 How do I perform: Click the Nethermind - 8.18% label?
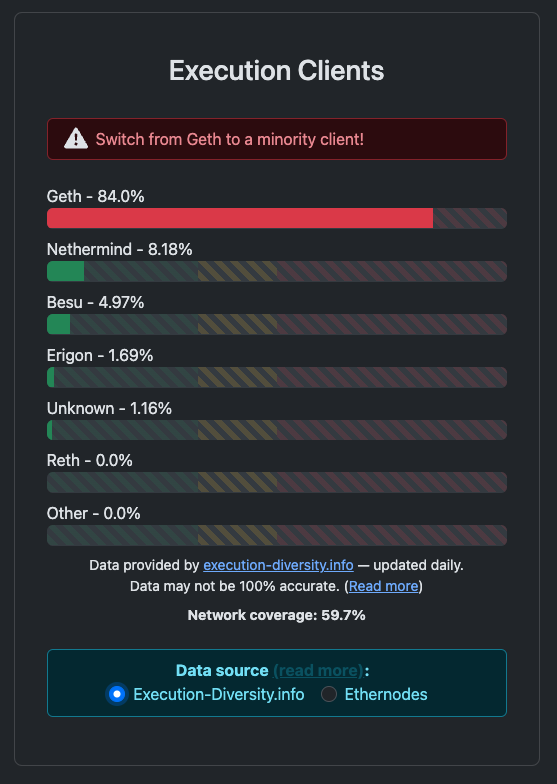click(120, 249)
